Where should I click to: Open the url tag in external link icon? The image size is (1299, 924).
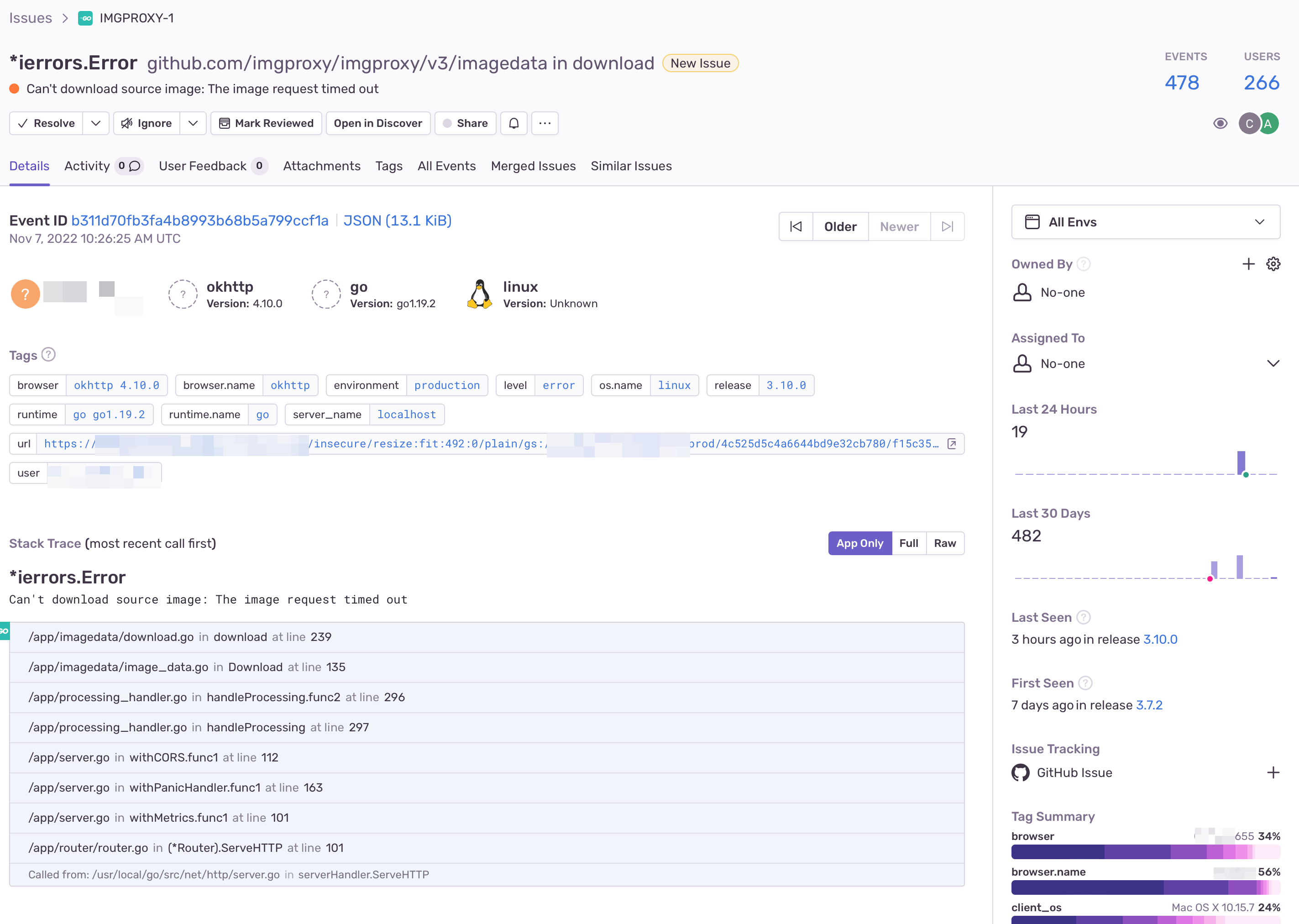click(x=953, y=443)
